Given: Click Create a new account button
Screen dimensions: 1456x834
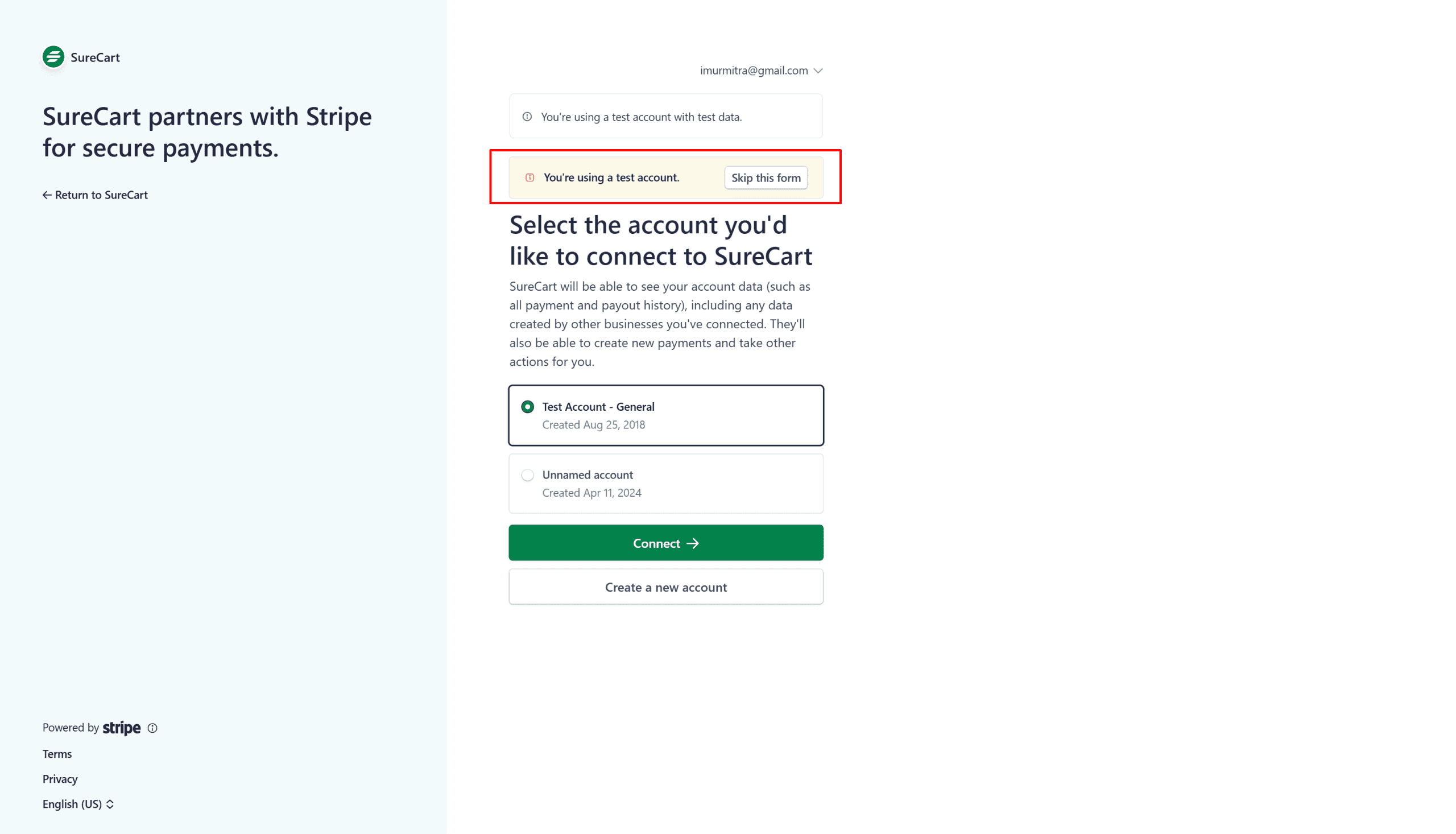Looking at the screenshot, I should [x=665, y=587].
